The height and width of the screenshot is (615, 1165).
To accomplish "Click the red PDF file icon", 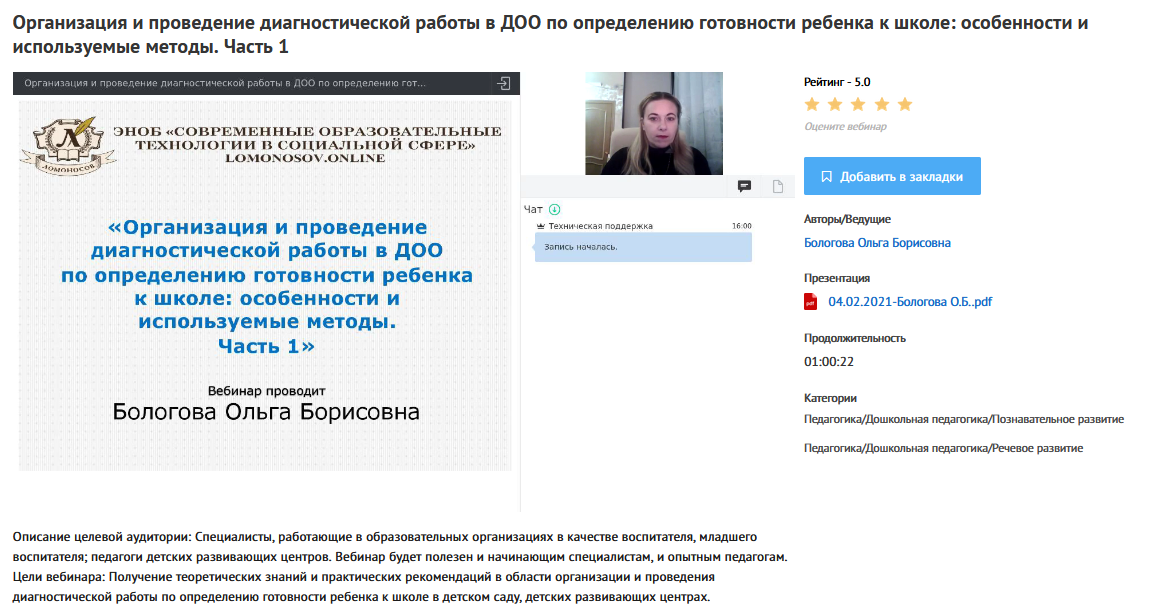I will [x=811, y=302].
